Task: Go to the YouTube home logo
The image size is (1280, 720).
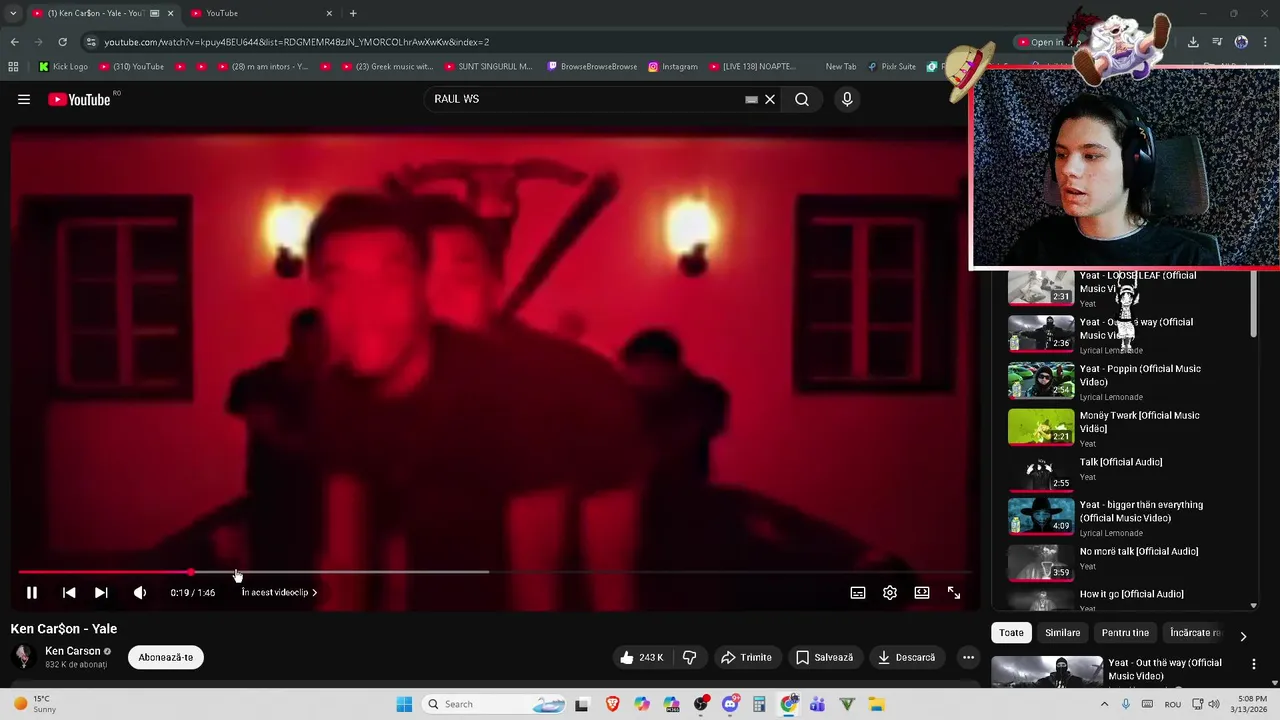Action: [80, 99]
